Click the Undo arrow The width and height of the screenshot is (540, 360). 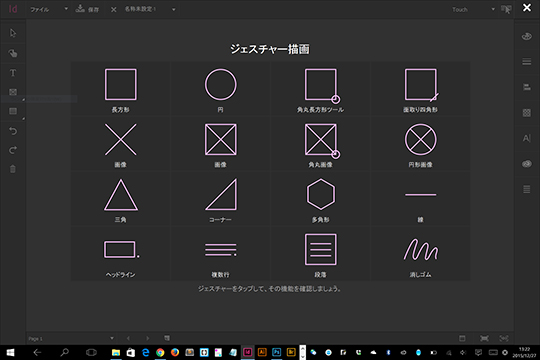coord(13,131)
